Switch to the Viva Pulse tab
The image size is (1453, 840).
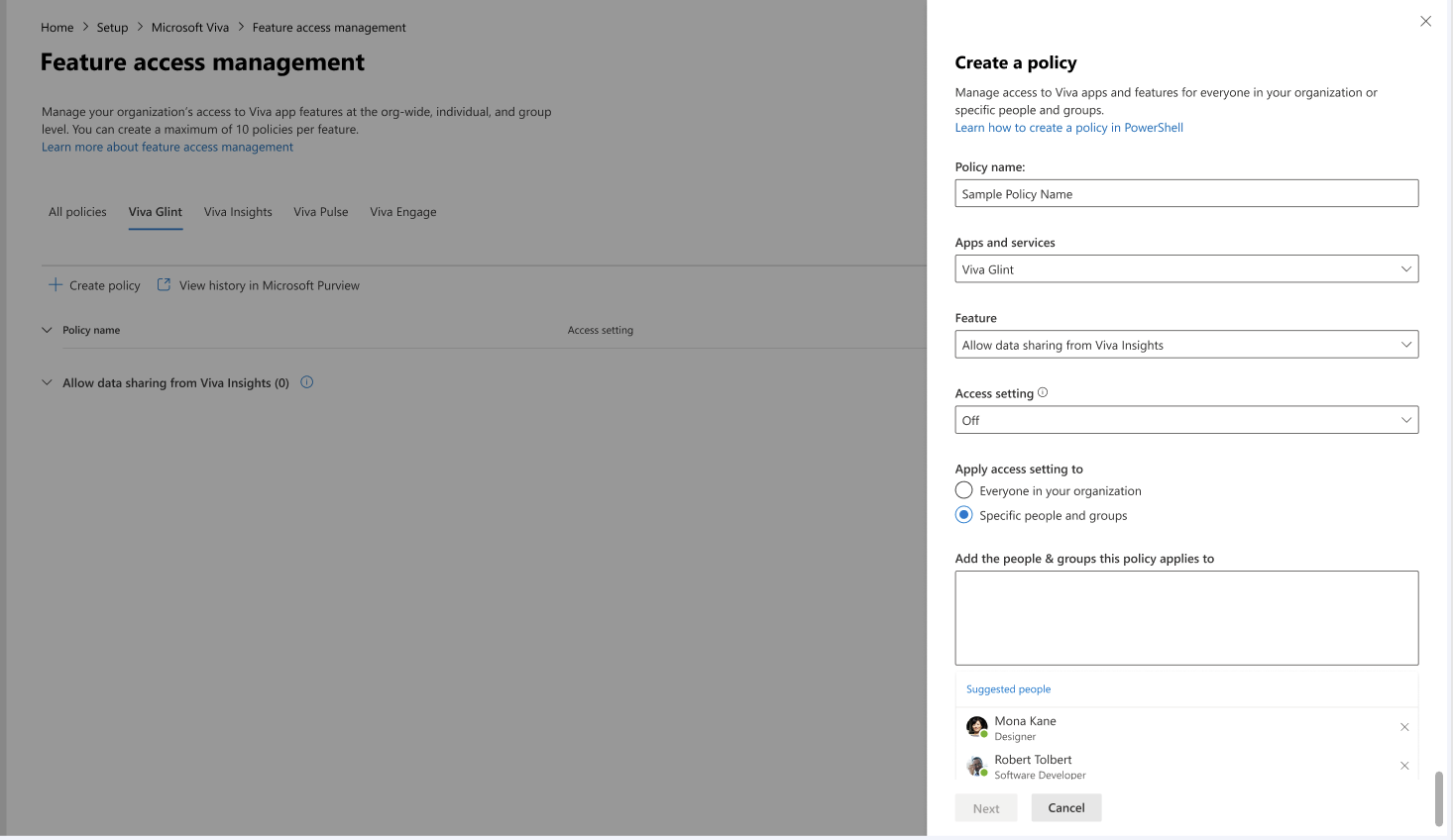coord(321,212)
